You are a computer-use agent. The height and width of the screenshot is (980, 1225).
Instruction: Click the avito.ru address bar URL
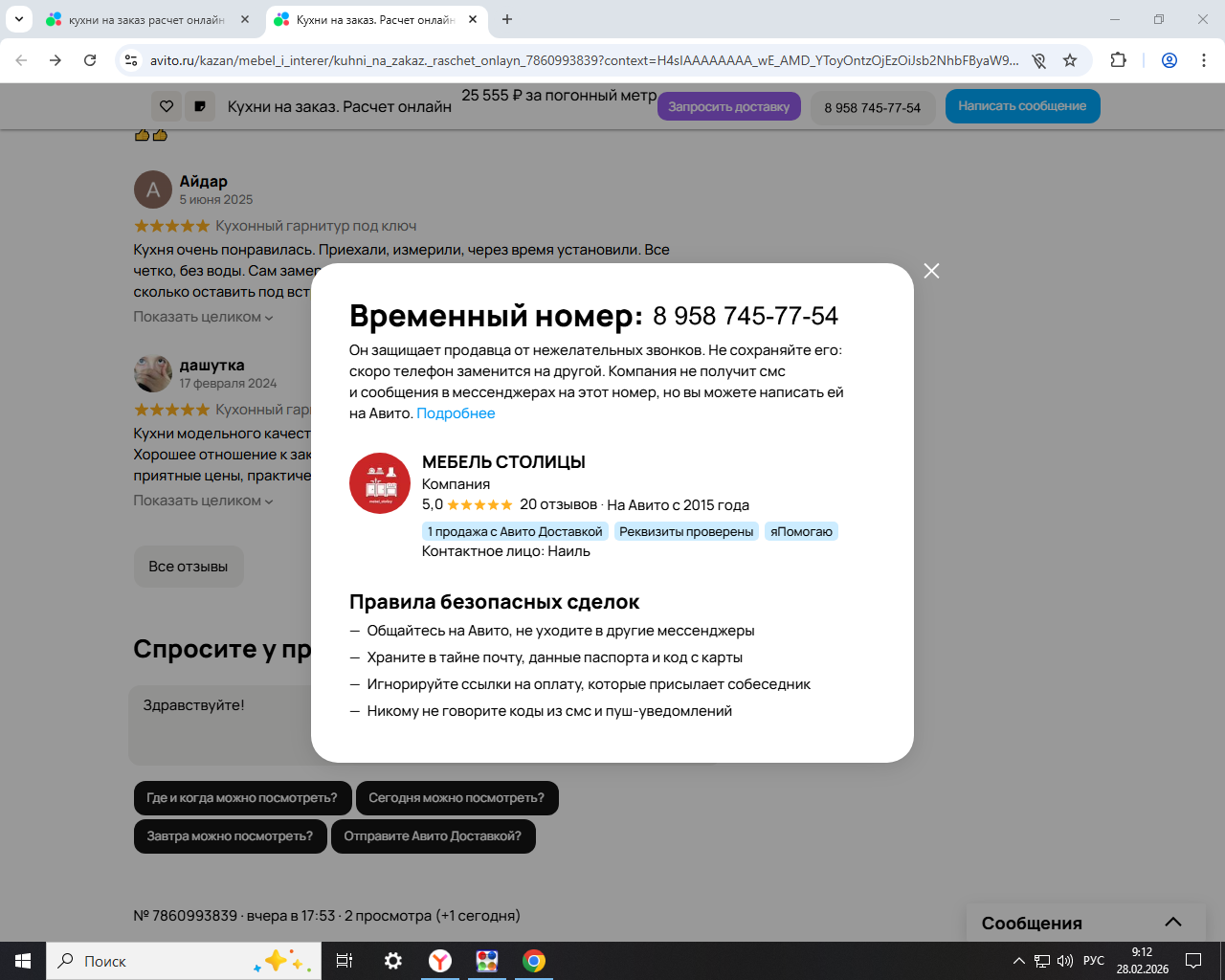coord(584,60)
